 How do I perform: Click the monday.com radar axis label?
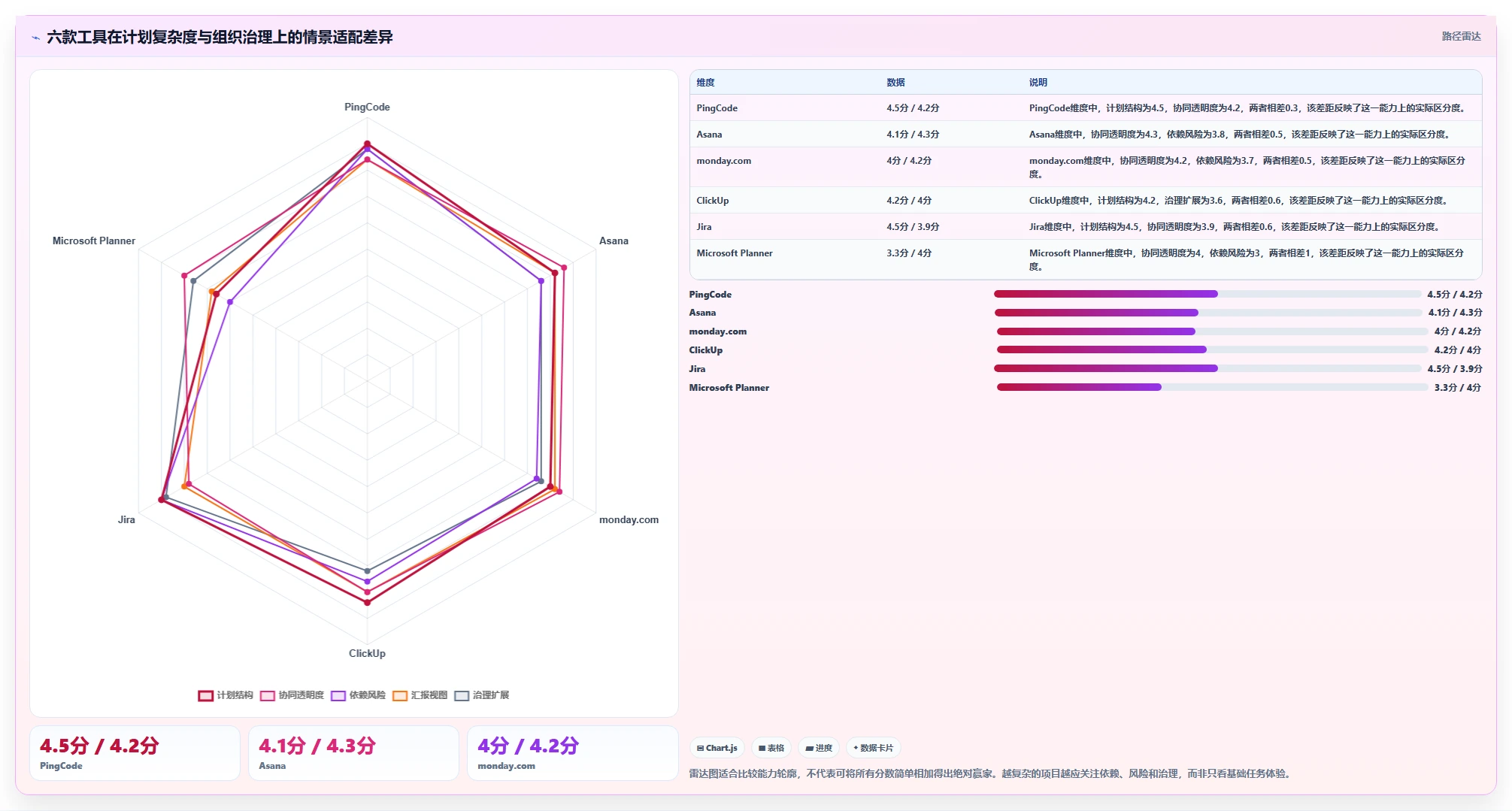[629, 519]
